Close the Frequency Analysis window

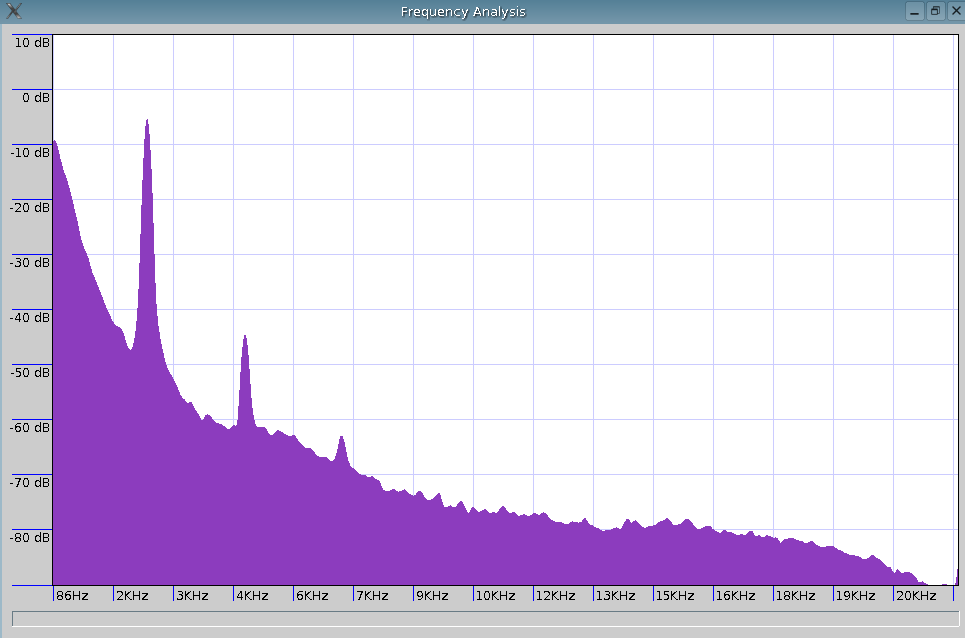[954, 12]
